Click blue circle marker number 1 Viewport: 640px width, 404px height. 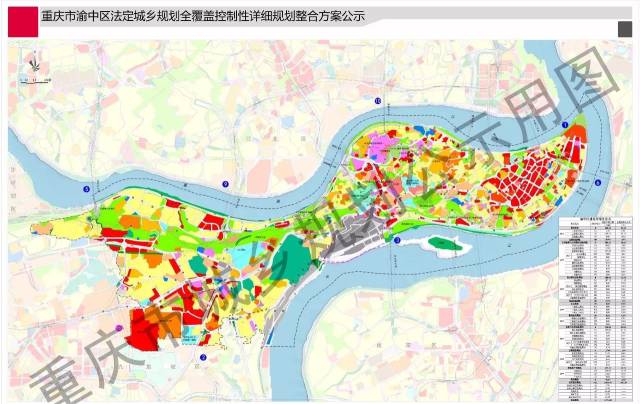pyautogui.click(x=565, y=125)
